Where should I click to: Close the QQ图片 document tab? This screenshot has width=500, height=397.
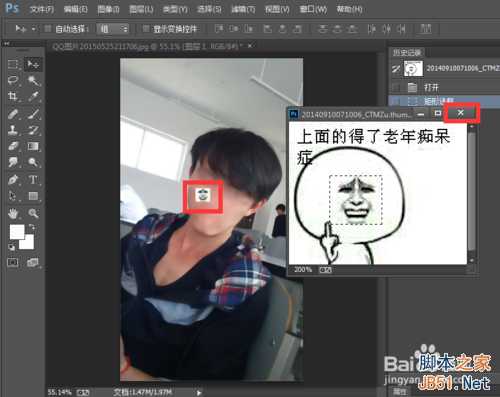pyautogui.click(x=250, y=46)
